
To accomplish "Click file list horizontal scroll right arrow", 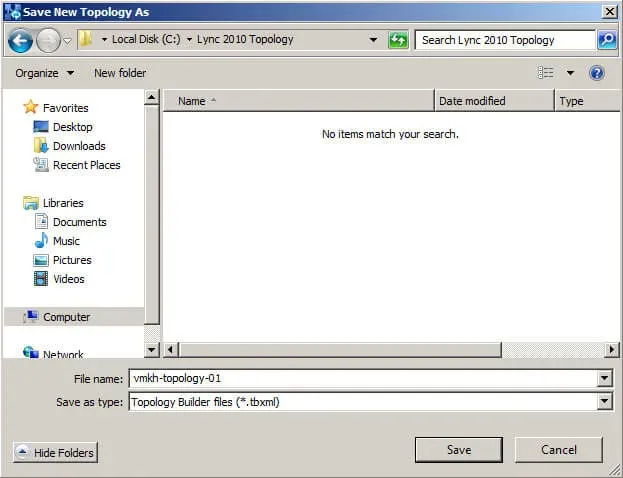I will (x=611, y=350).
